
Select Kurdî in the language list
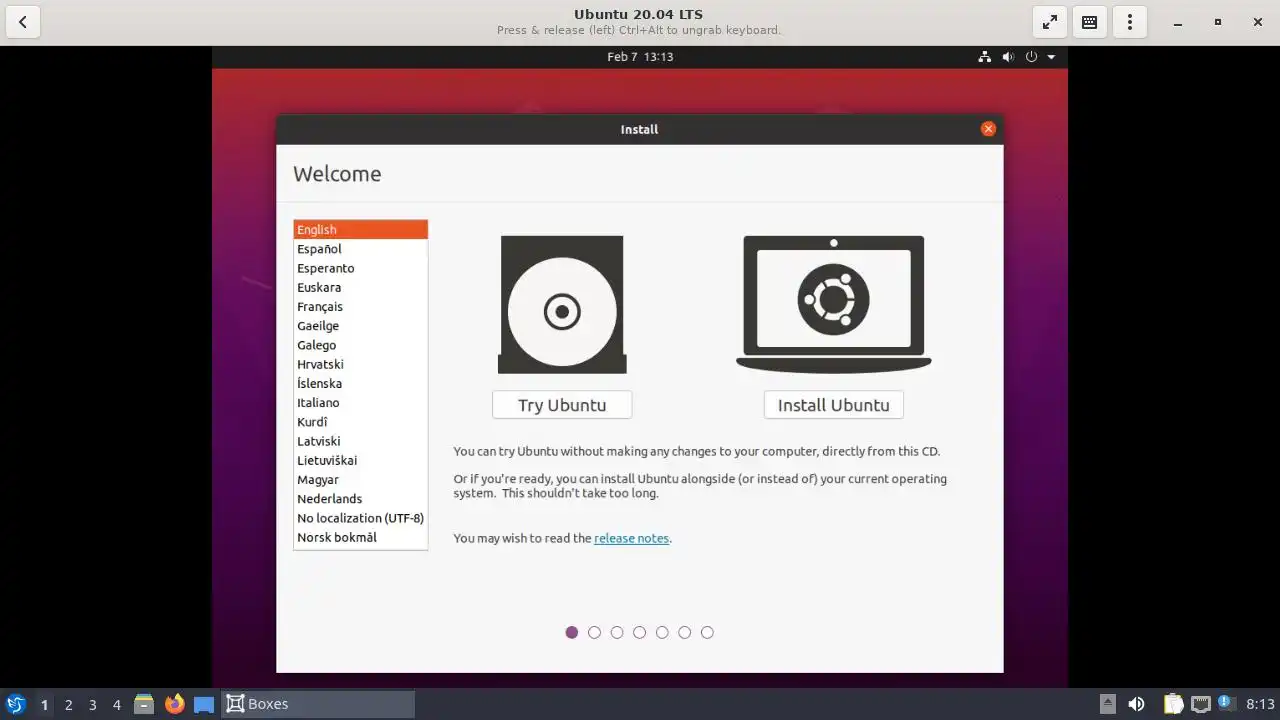(x=360, y=422)
